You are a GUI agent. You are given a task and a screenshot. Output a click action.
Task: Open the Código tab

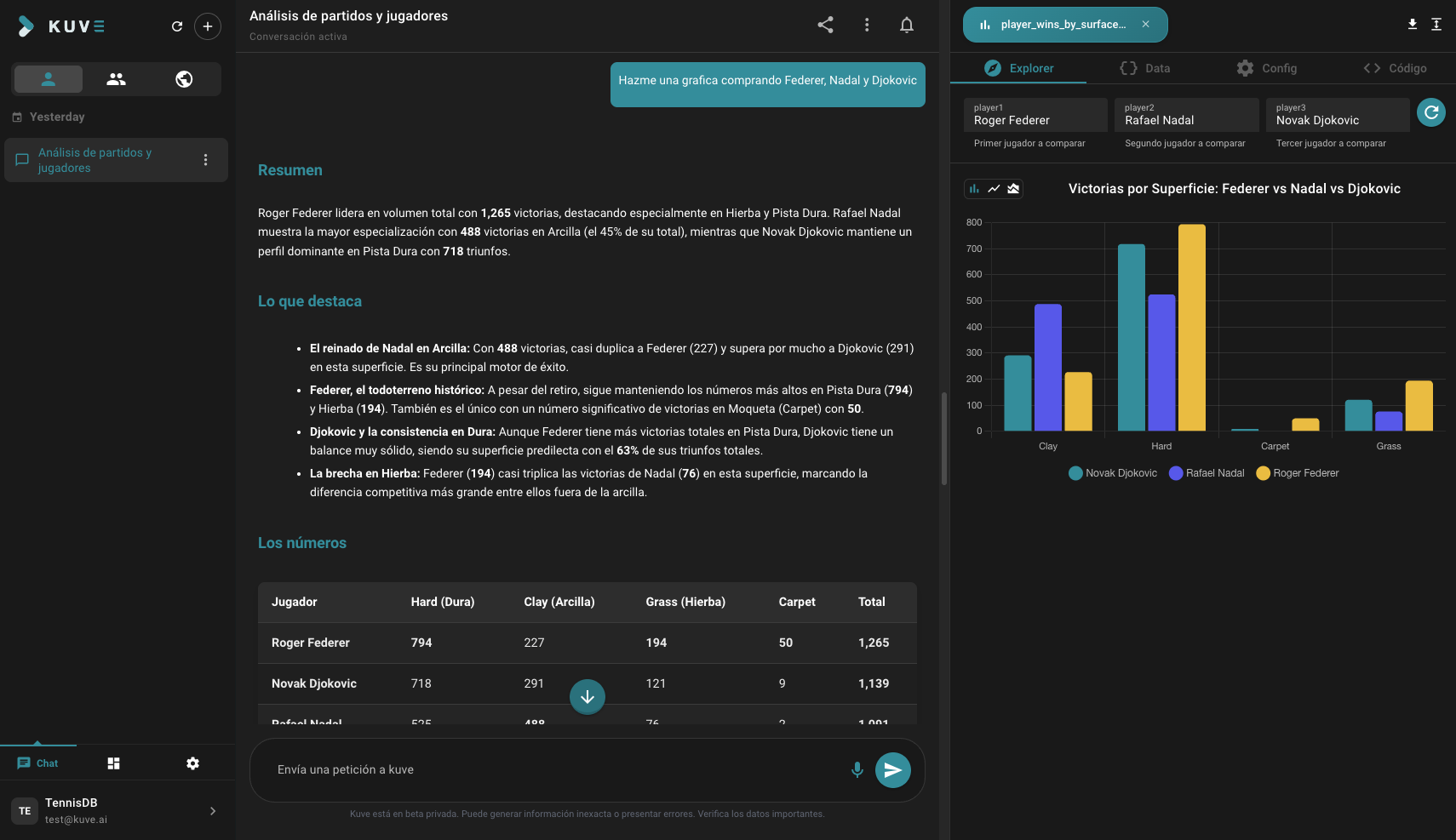pyautogui.click(x=1396, y=68)
